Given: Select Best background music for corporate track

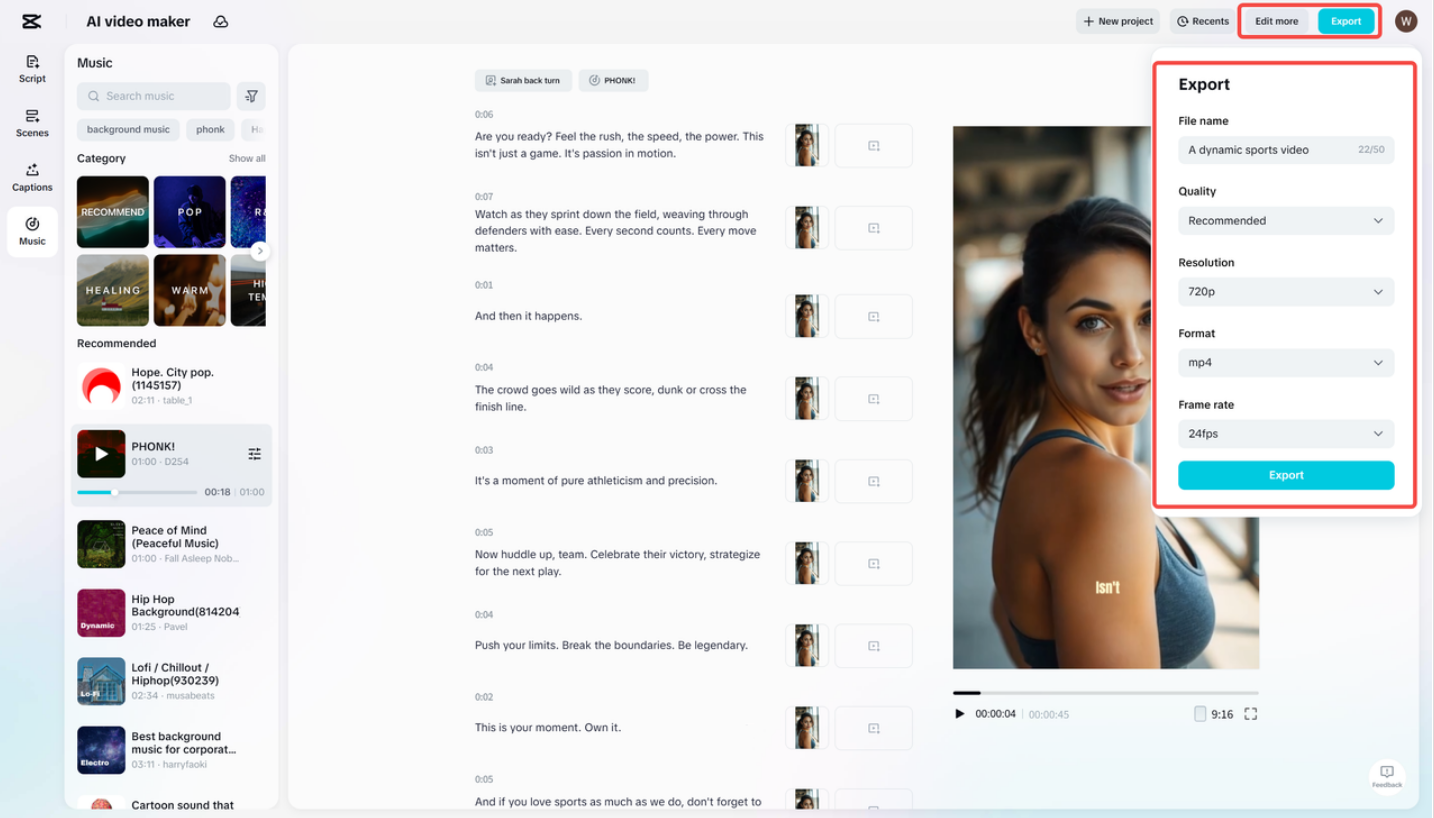Looking at the screenshot, I should [x=170, y=750].
